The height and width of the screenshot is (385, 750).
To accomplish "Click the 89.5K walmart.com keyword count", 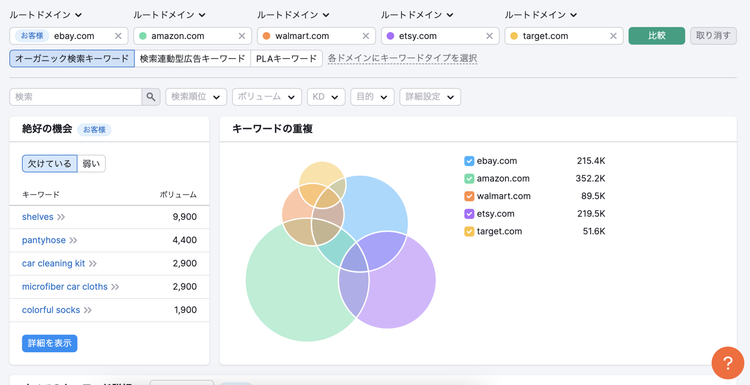I will coord(593,196).
